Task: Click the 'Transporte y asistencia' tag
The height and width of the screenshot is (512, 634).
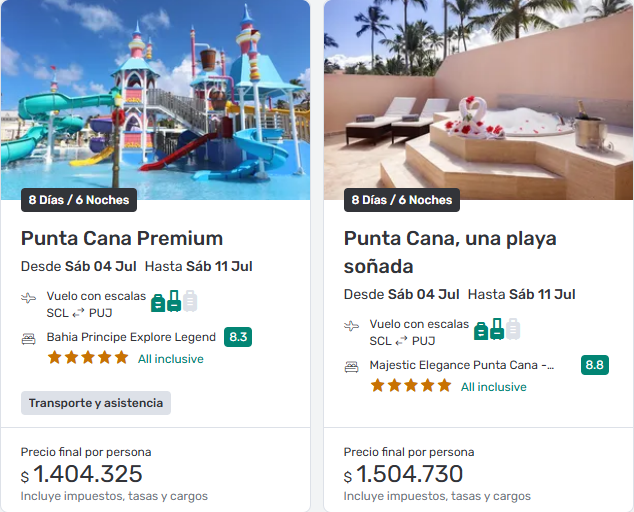Action: click(x=96, y=403)
